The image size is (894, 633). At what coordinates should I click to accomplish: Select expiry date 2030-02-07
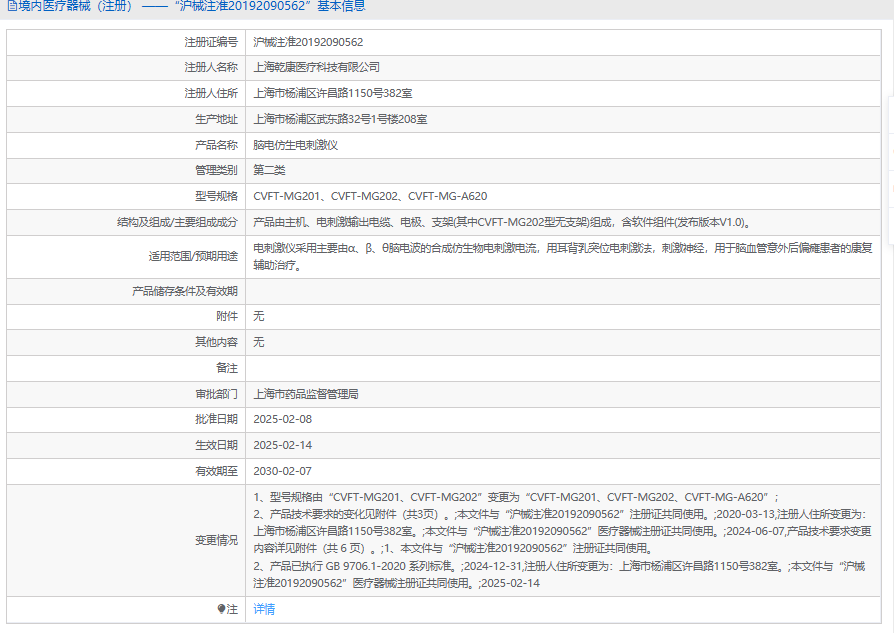point(283,472)
